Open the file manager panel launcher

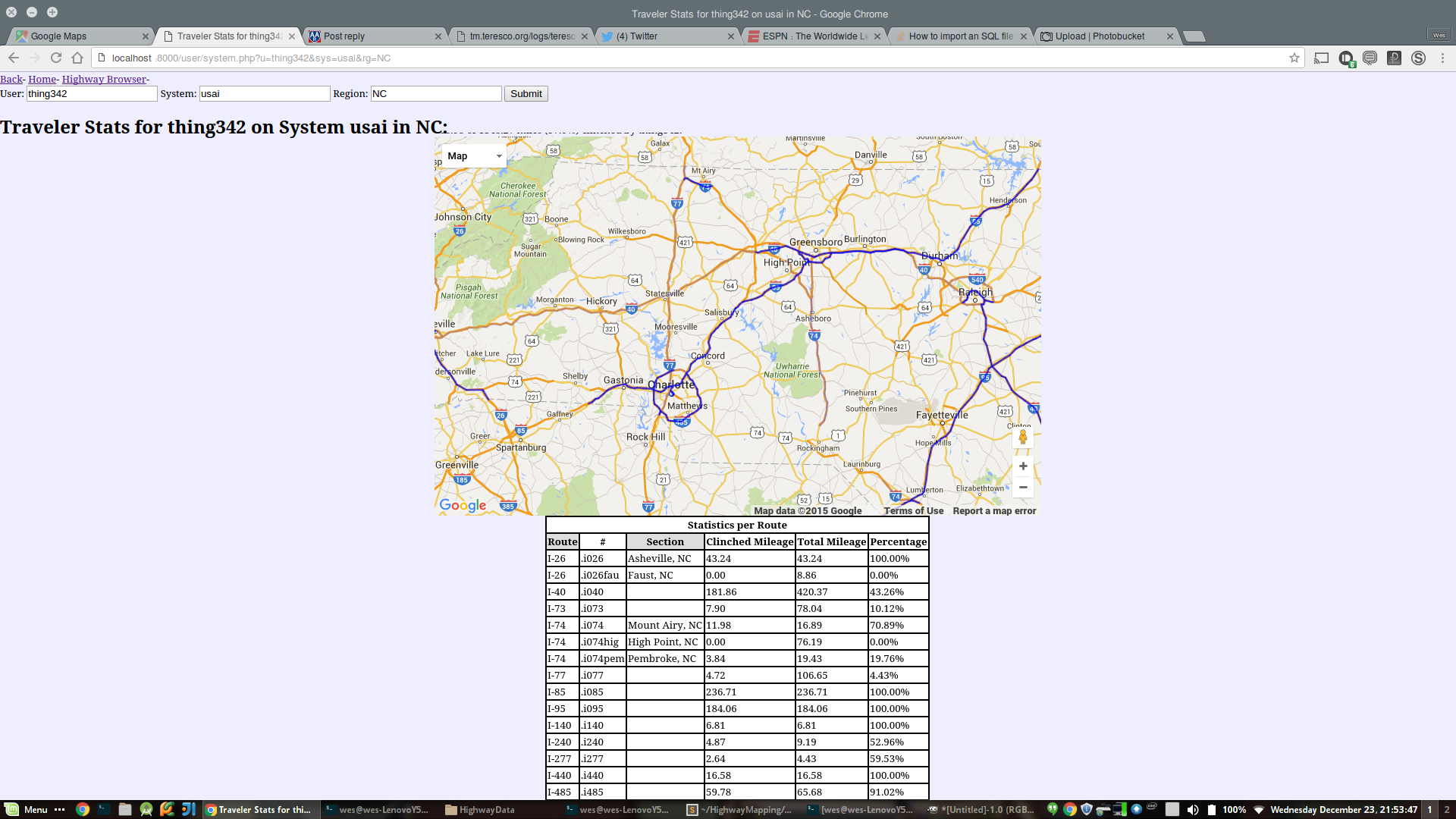tap(125, 810)
